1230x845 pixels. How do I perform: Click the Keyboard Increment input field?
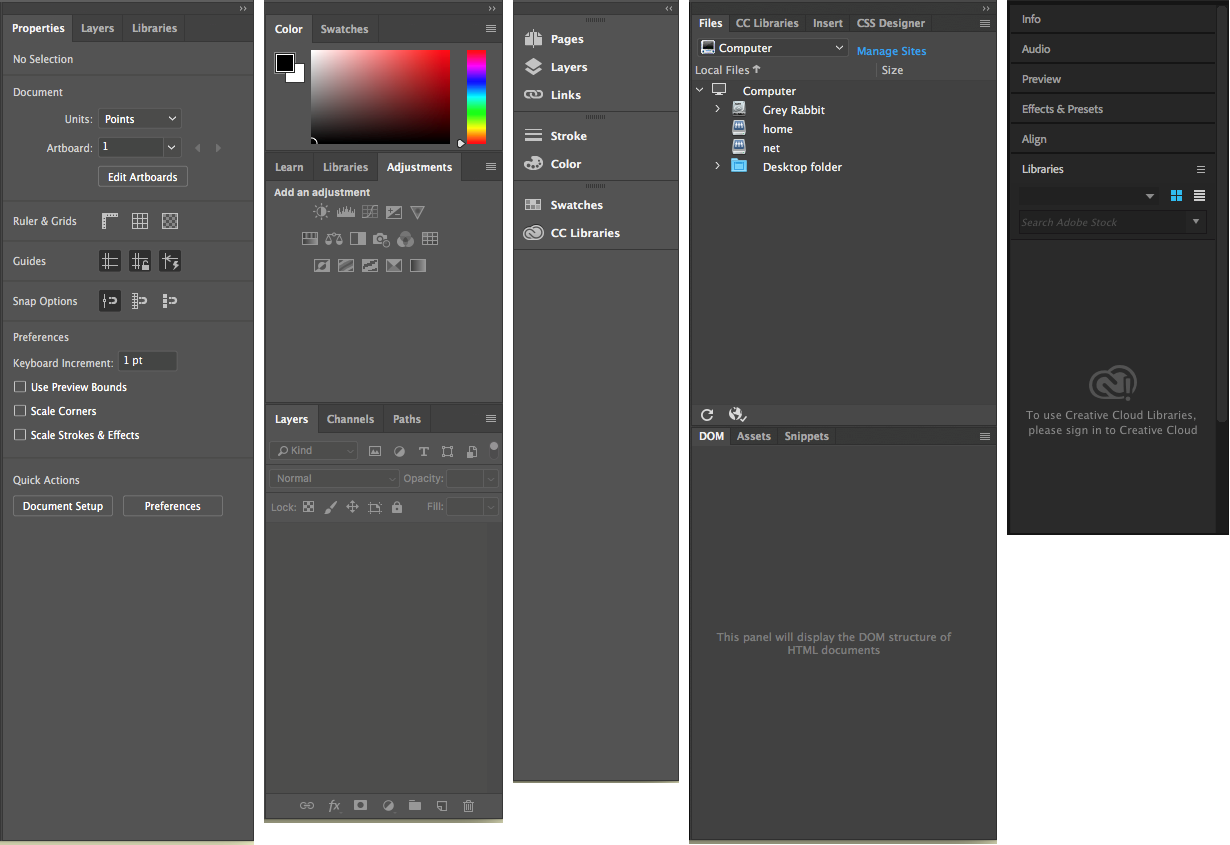[x=147, y=361]
